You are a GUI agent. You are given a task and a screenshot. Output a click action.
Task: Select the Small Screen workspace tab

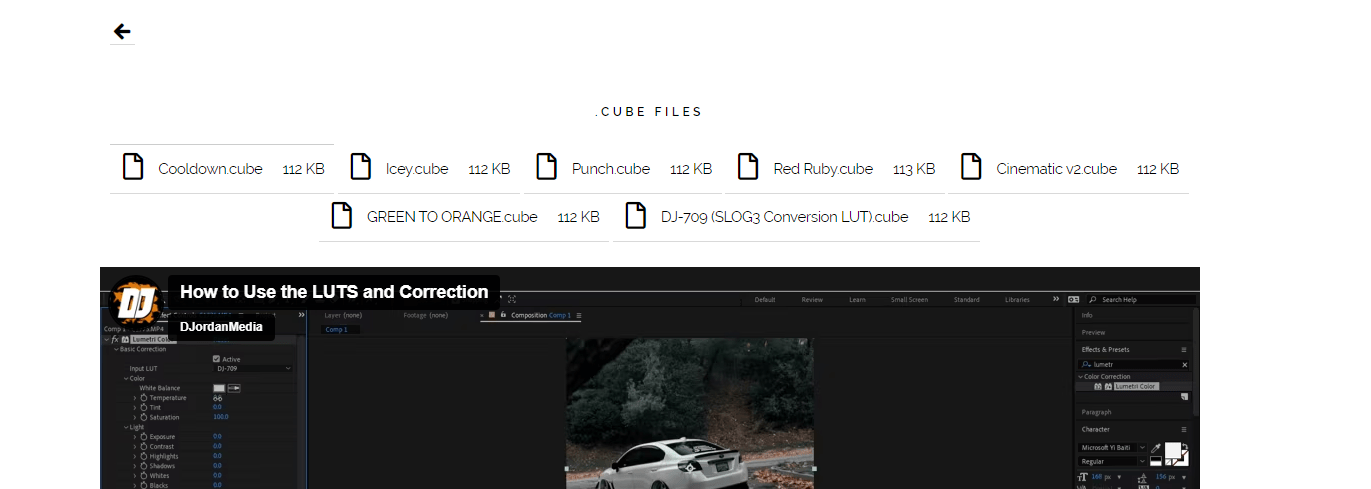909,300
